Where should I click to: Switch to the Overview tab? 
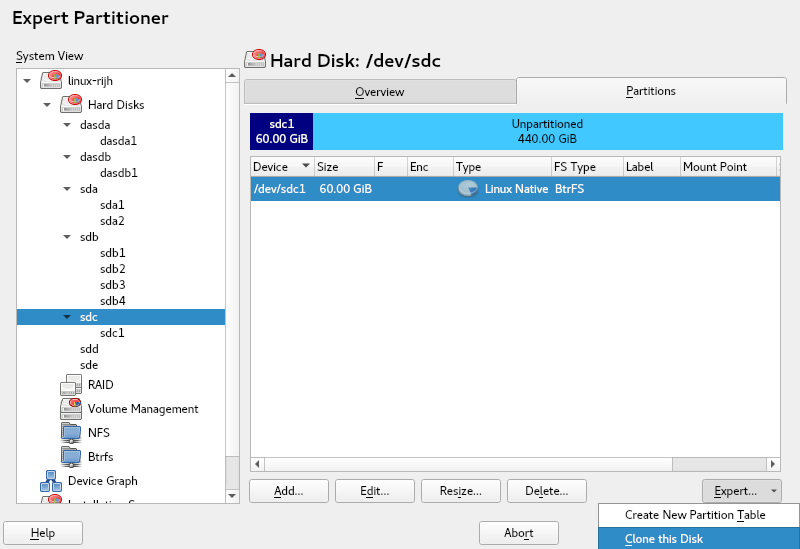(x=380, y=92)
